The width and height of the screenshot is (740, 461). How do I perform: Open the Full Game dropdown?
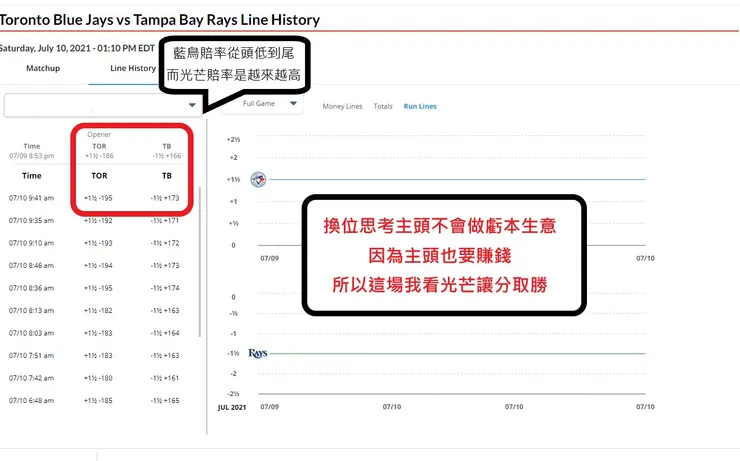coord(262,103)
